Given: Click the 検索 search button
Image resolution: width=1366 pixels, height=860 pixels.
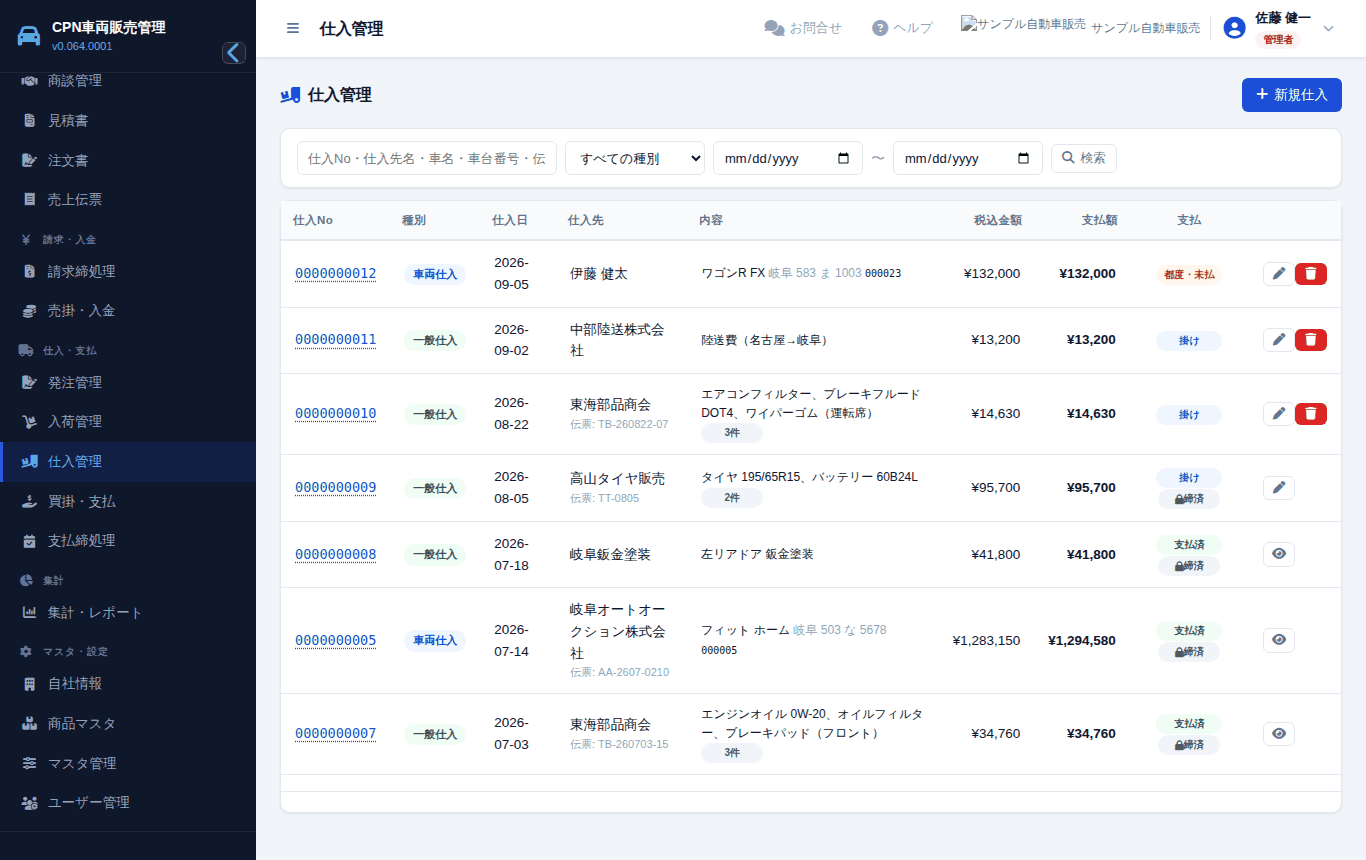Looking at the screenshot, I should (1084, 158).
